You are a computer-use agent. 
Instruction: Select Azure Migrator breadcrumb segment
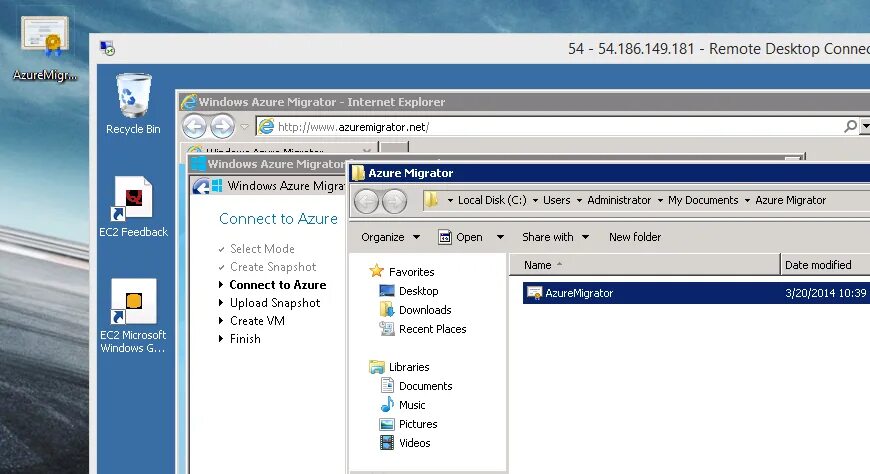[790, 200]
